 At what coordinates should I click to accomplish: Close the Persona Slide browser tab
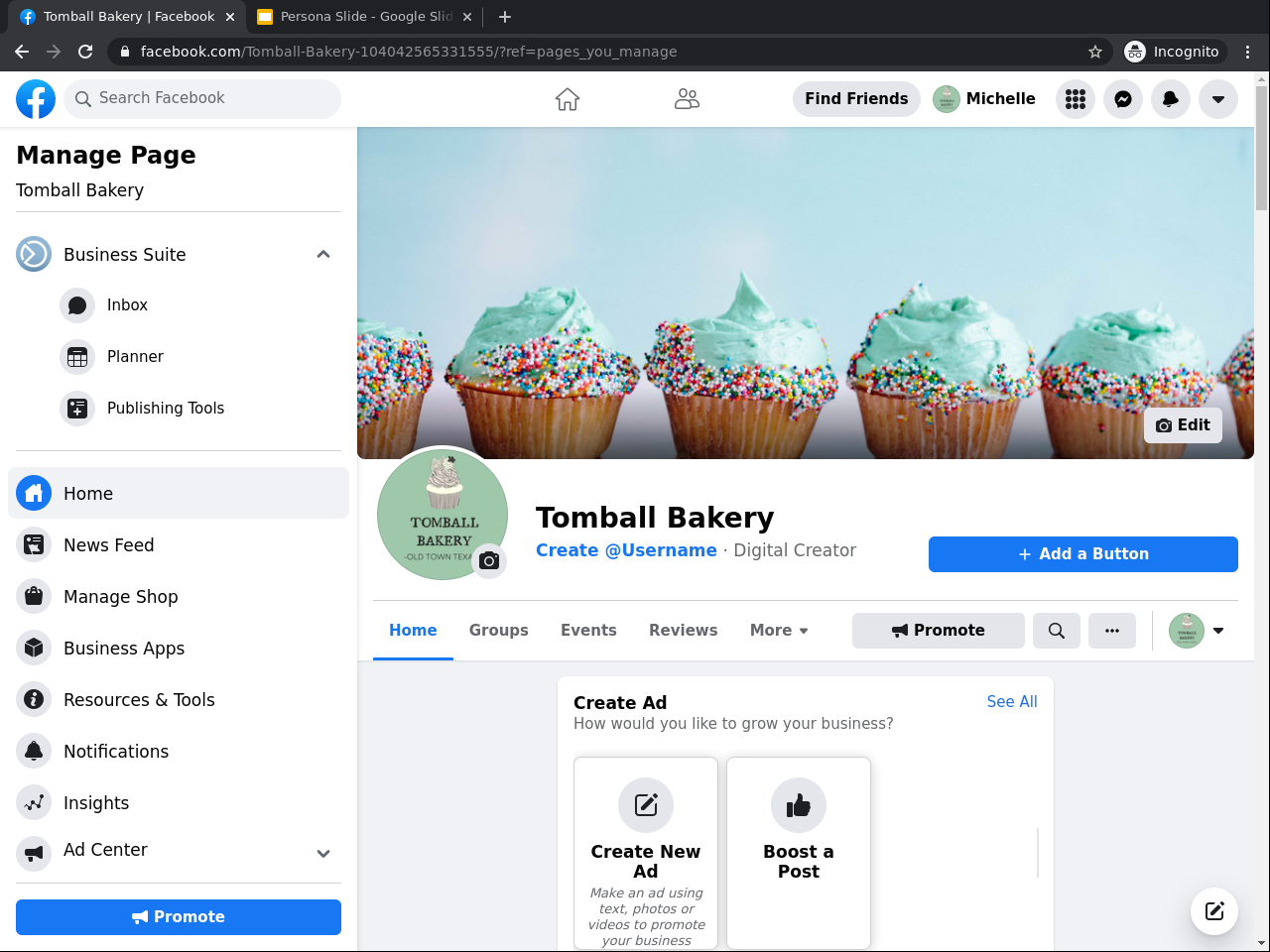coord(468,17)
